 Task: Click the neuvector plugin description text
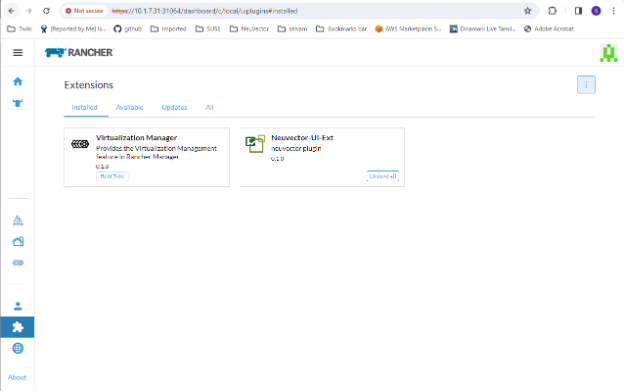click(296, 148)
